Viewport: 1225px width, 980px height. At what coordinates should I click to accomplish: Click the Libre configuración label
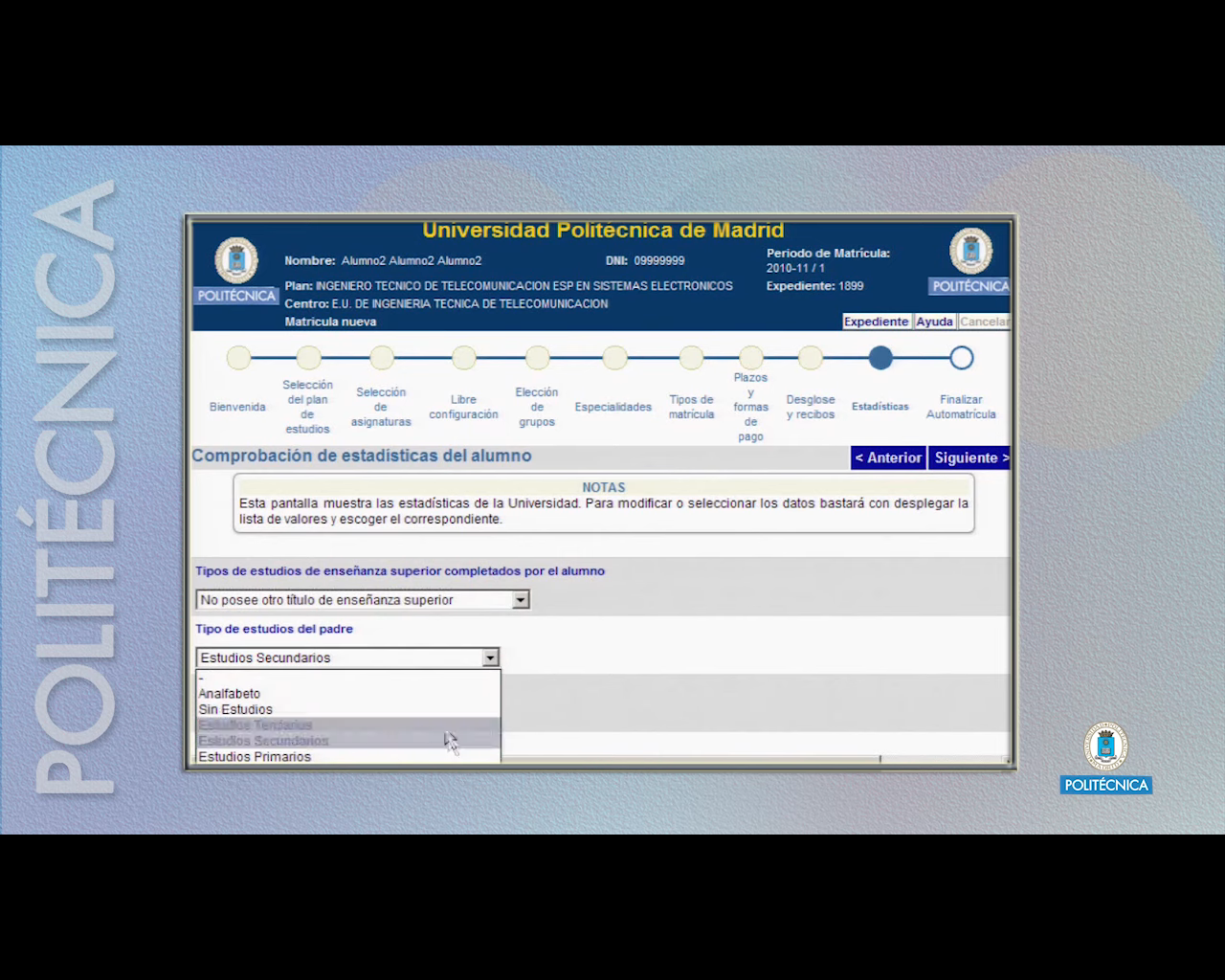[463, 407]
